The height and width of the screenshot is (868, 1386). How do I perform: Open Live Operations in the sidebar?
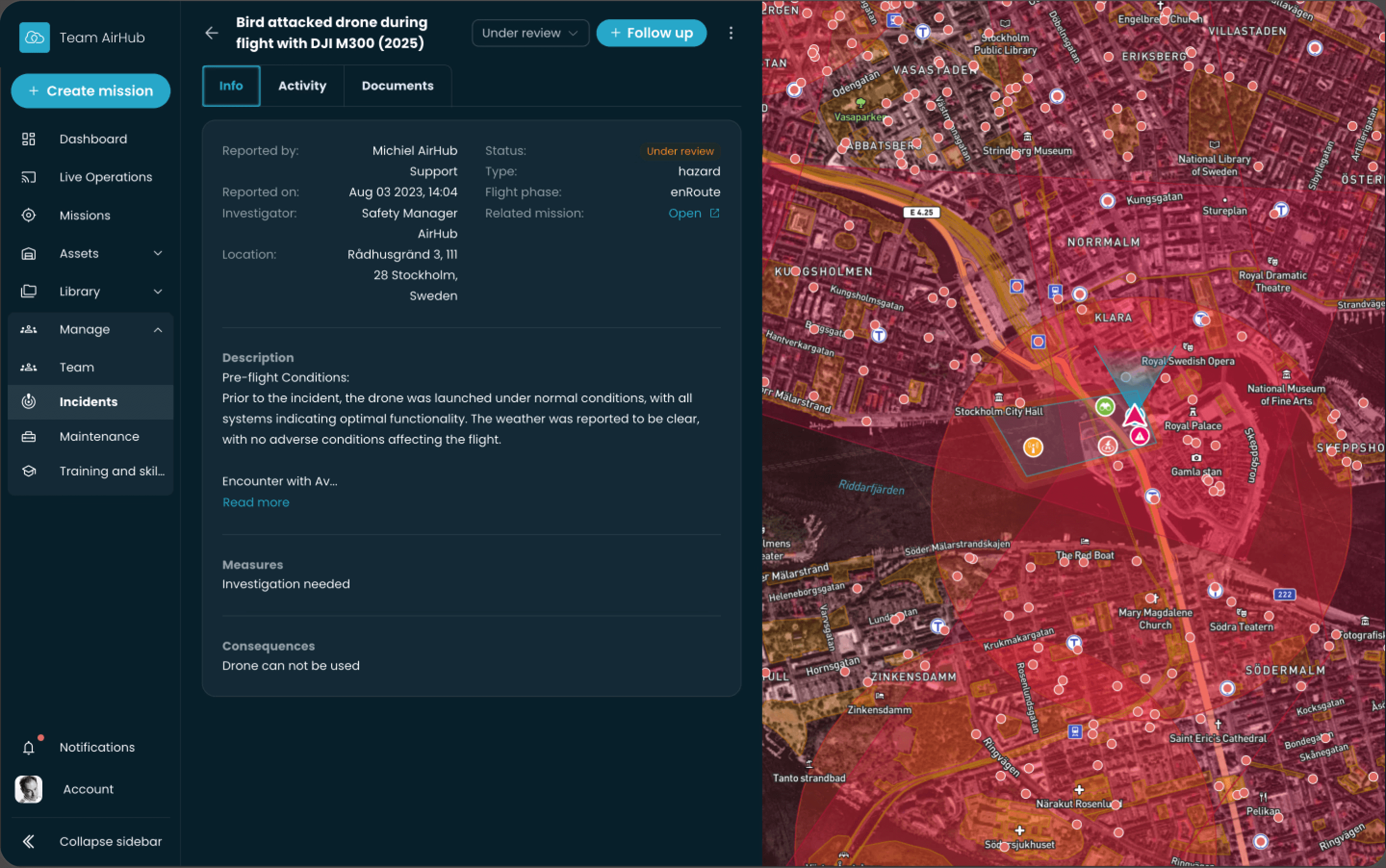106,177
